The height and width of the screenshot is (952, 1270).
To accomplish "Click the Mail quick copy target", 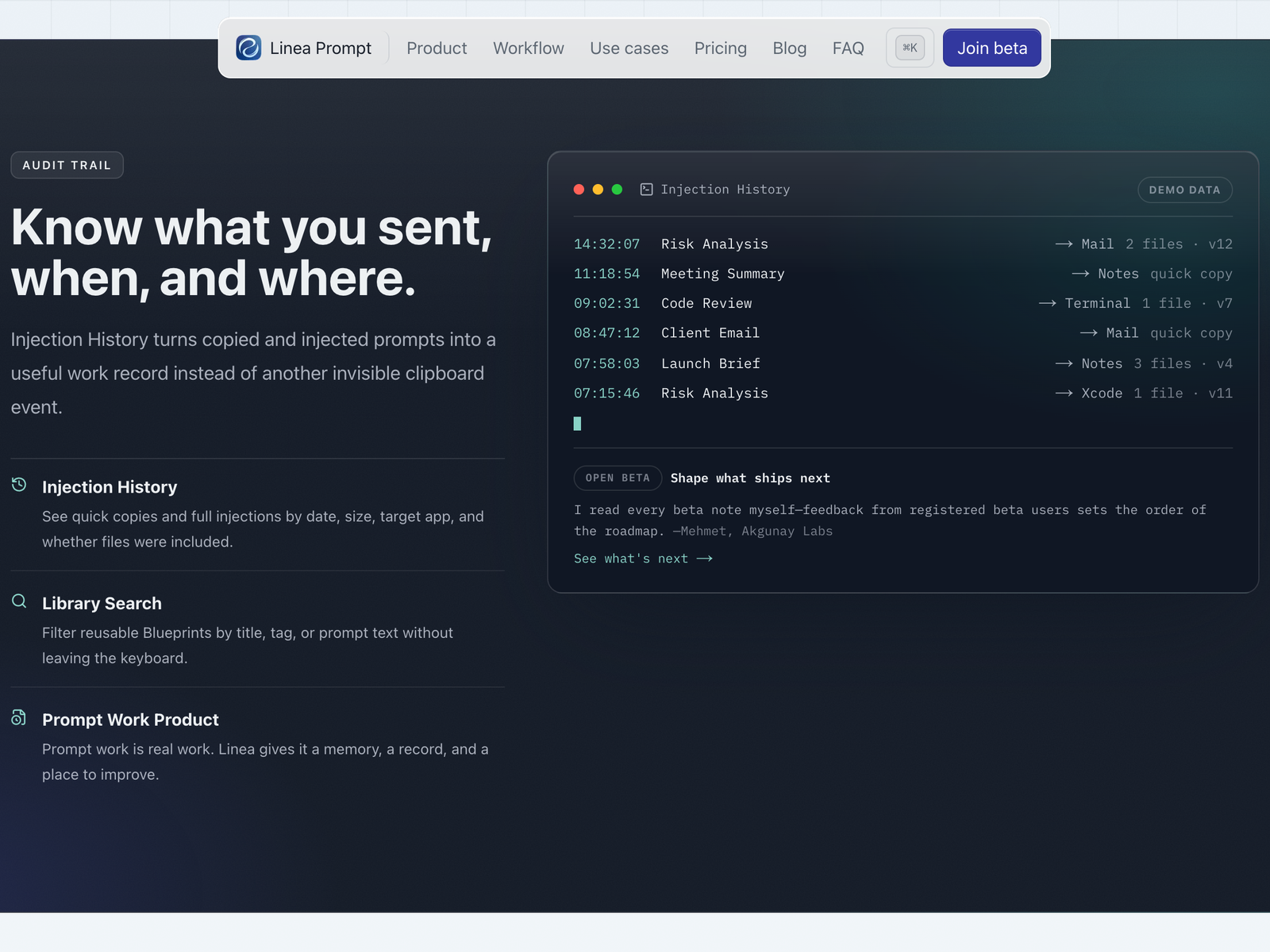I will pyautogui.click(x=1156, y=333).
